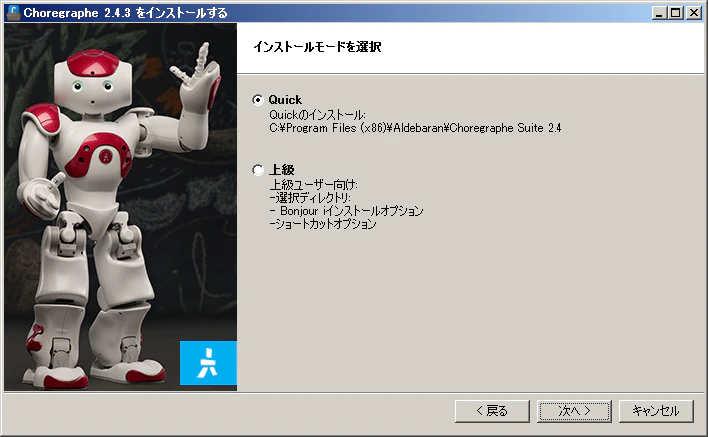This screenshot has height=437, width=708.
Task: Click the blue Aldebaran logo badge
Action: pos(208,363)
